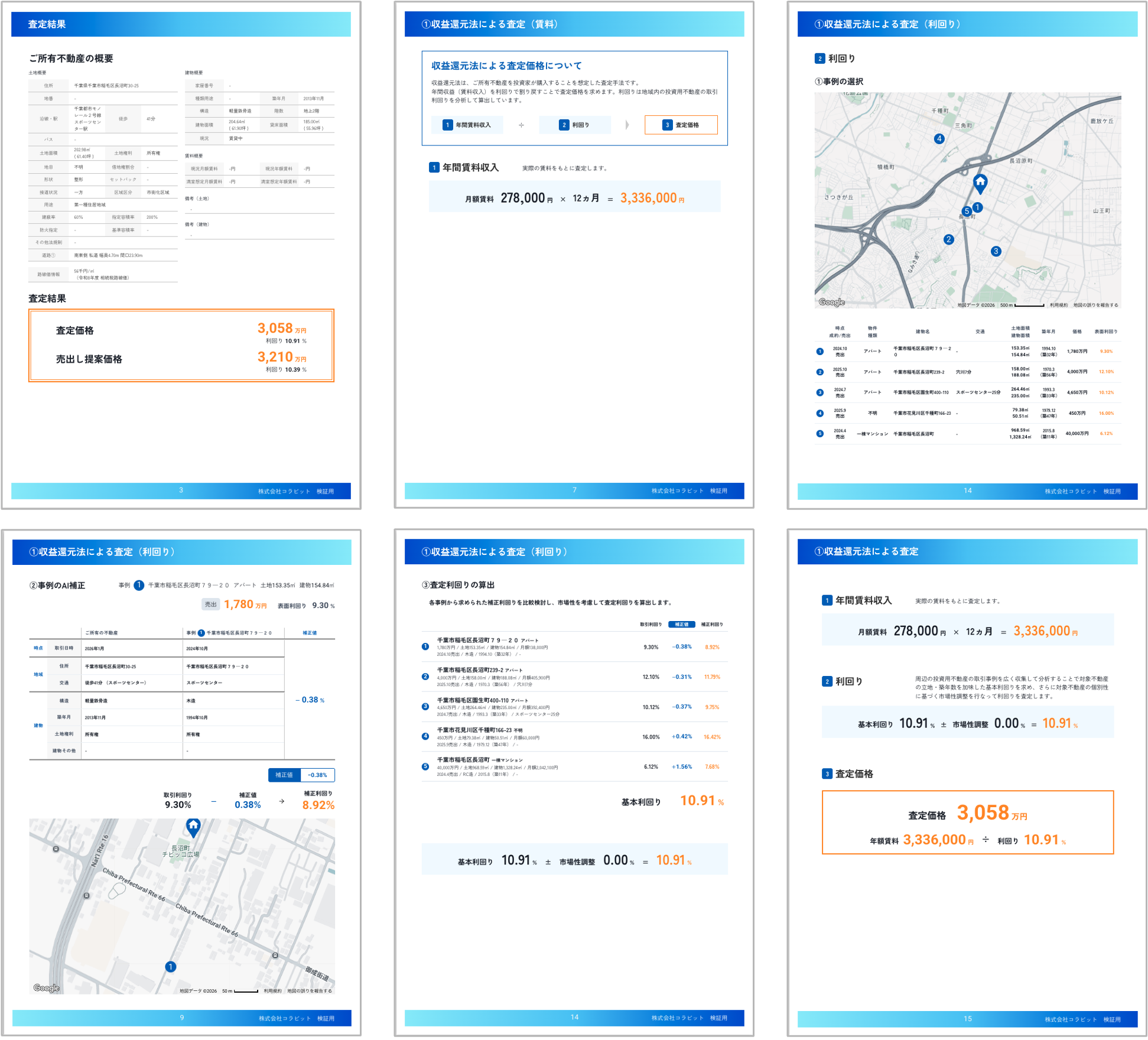Click the home pin on the area map
The width and height of the screenshot is (1148, 1040).
pyautogui.click(x=980, y=183)
